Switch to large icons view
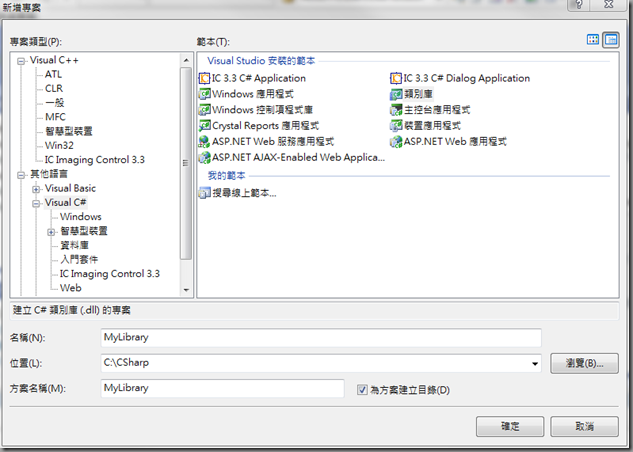This screenshot has height=452, width=633. 593,40
